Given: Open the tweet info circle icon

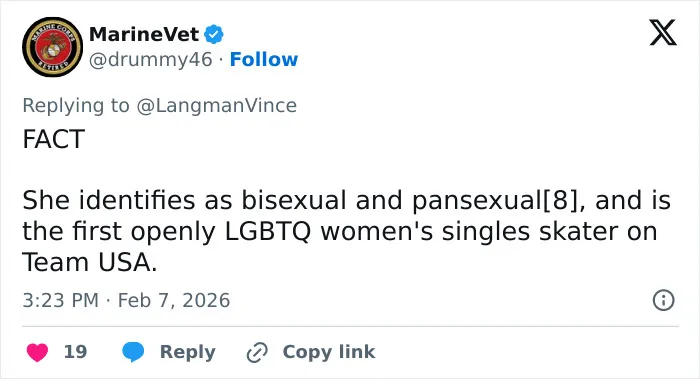Looking at the screenshot, I should 663,300.
